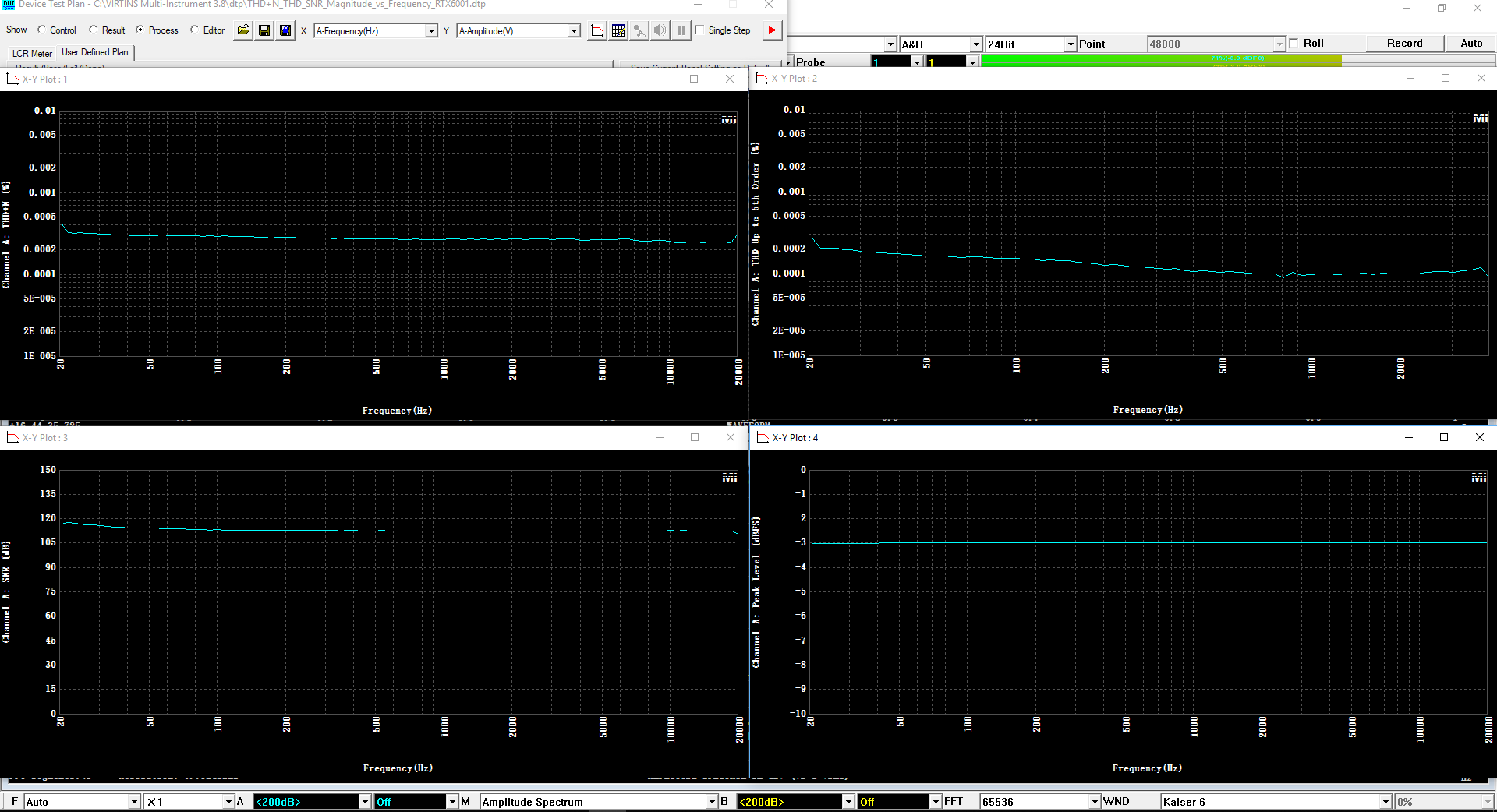Screen dimensions: 1497x812
Task: Open the Y axis A-Amplitude(V) dropdown
Action: (574, 31)
